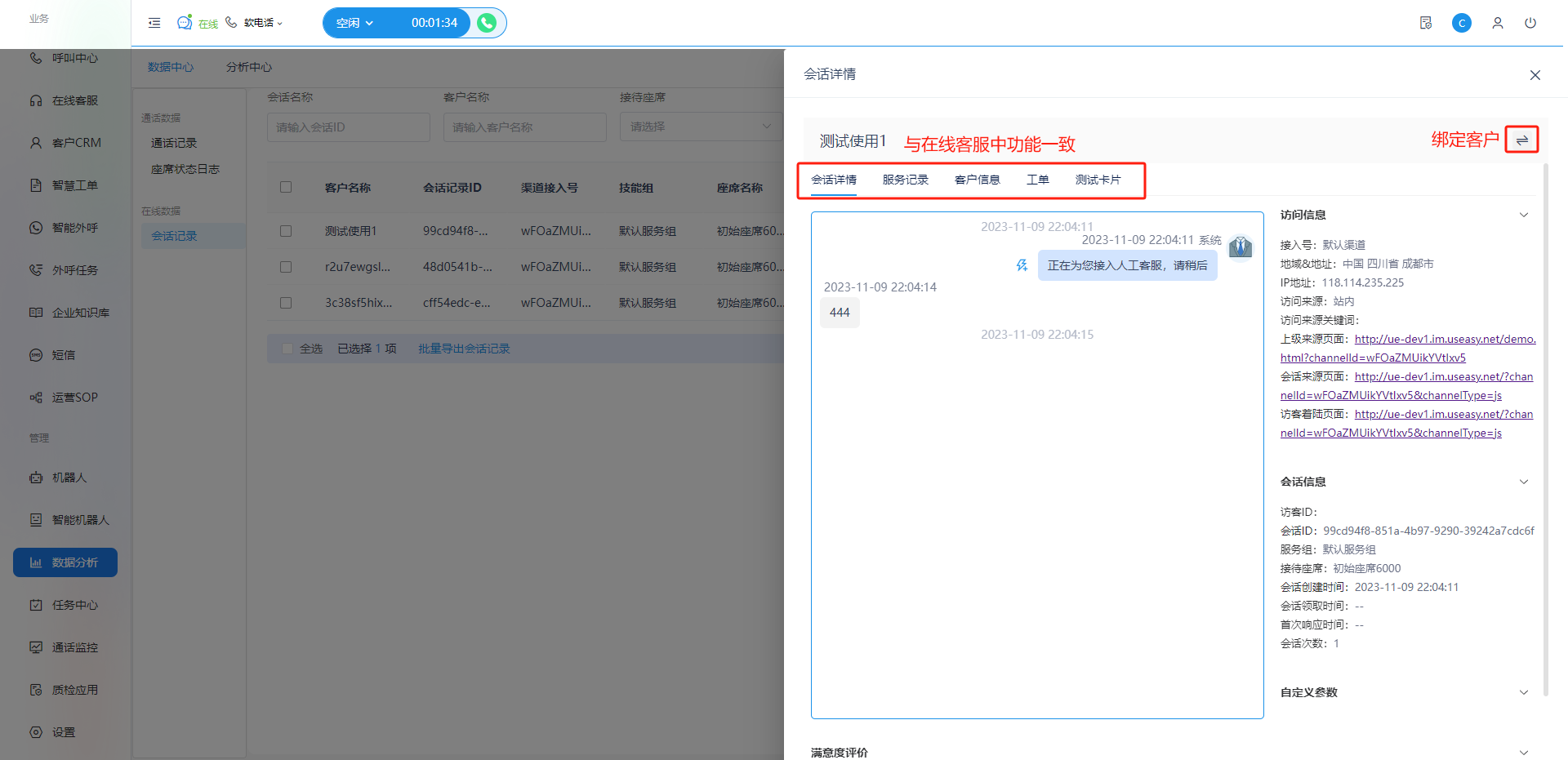The height and width of the screenshot is (760, 1568).
Task: Check the row for 3c38sf5hix...
Action: point(286,303)
